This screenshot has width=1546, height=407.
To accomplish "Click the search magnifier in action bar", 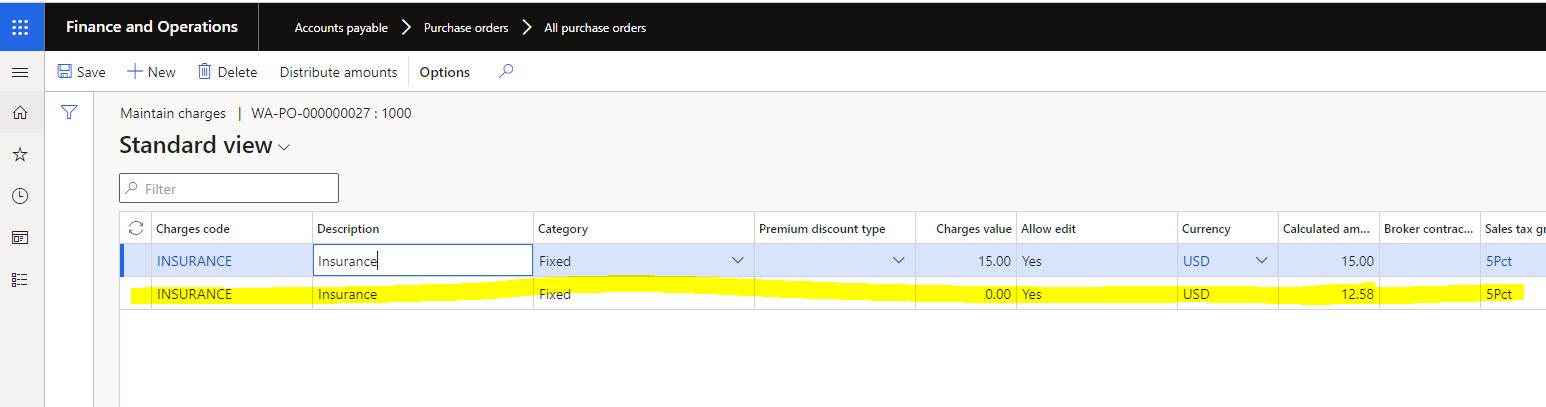I will [506, 71].
